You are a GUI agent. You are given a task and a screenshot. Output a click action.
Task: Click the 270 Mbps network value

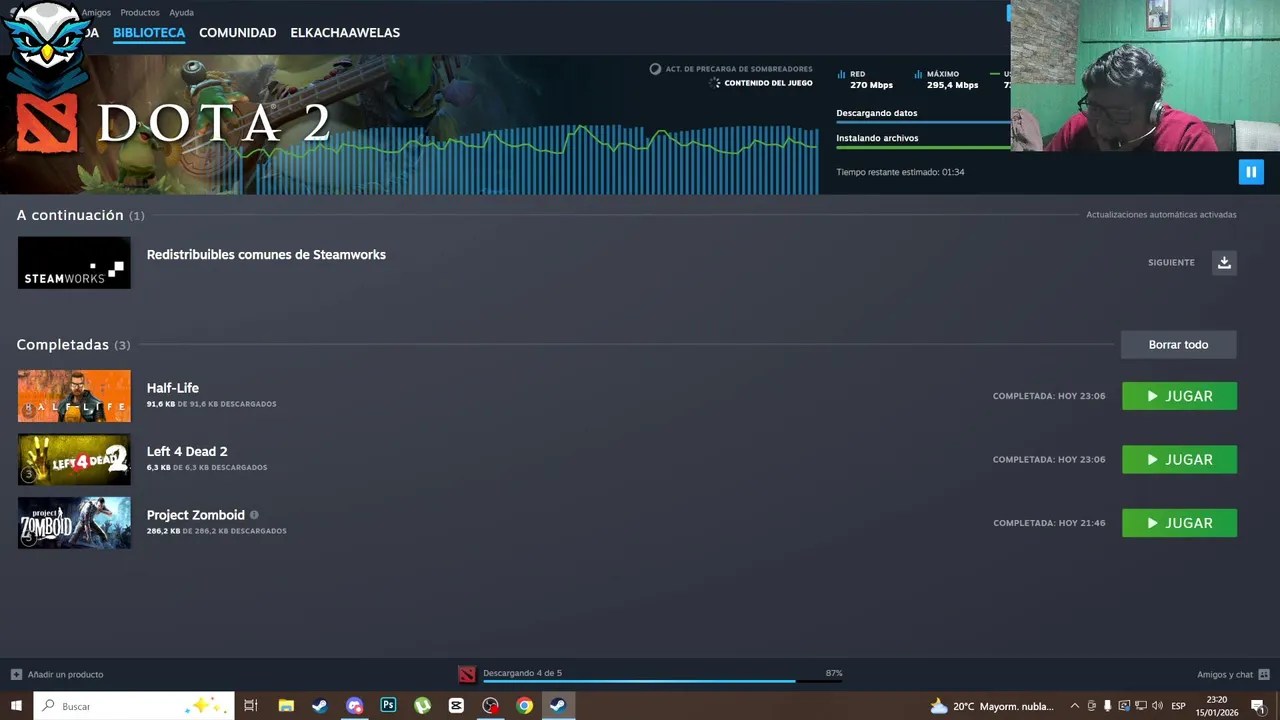click(x=871, y=85)
